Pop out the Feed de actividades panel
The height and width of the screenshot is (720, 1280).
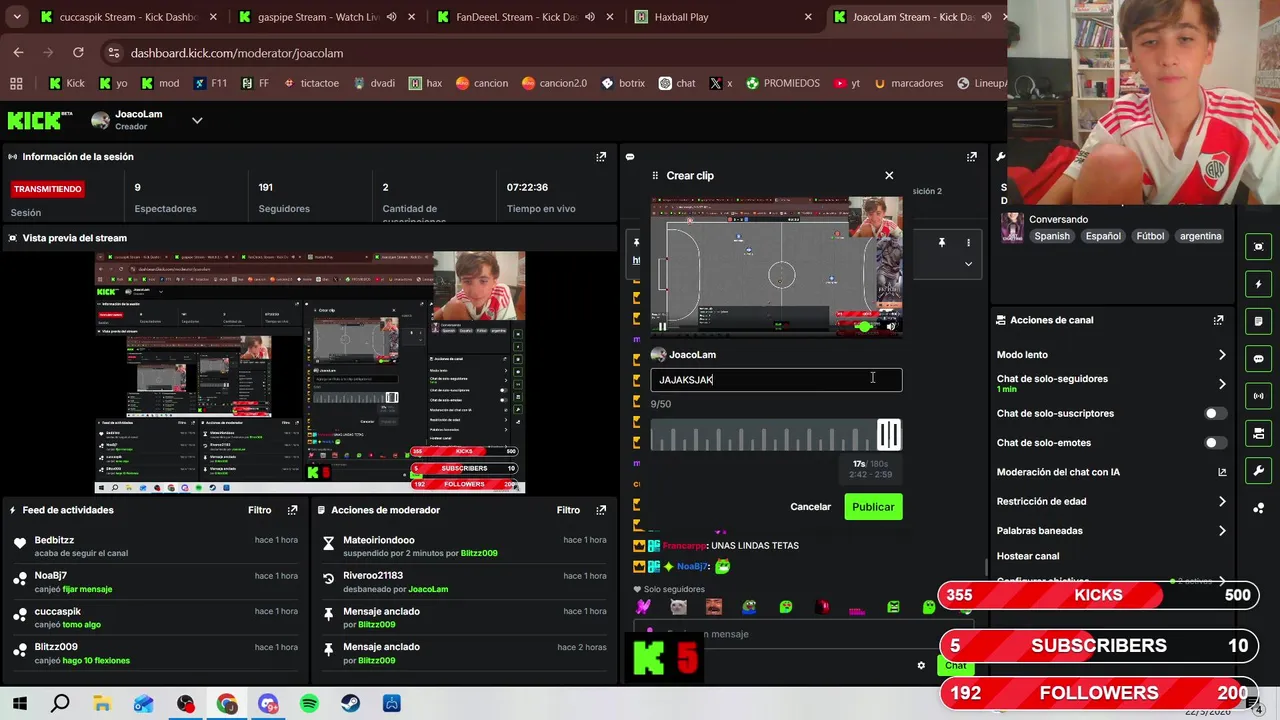(292, 510)
